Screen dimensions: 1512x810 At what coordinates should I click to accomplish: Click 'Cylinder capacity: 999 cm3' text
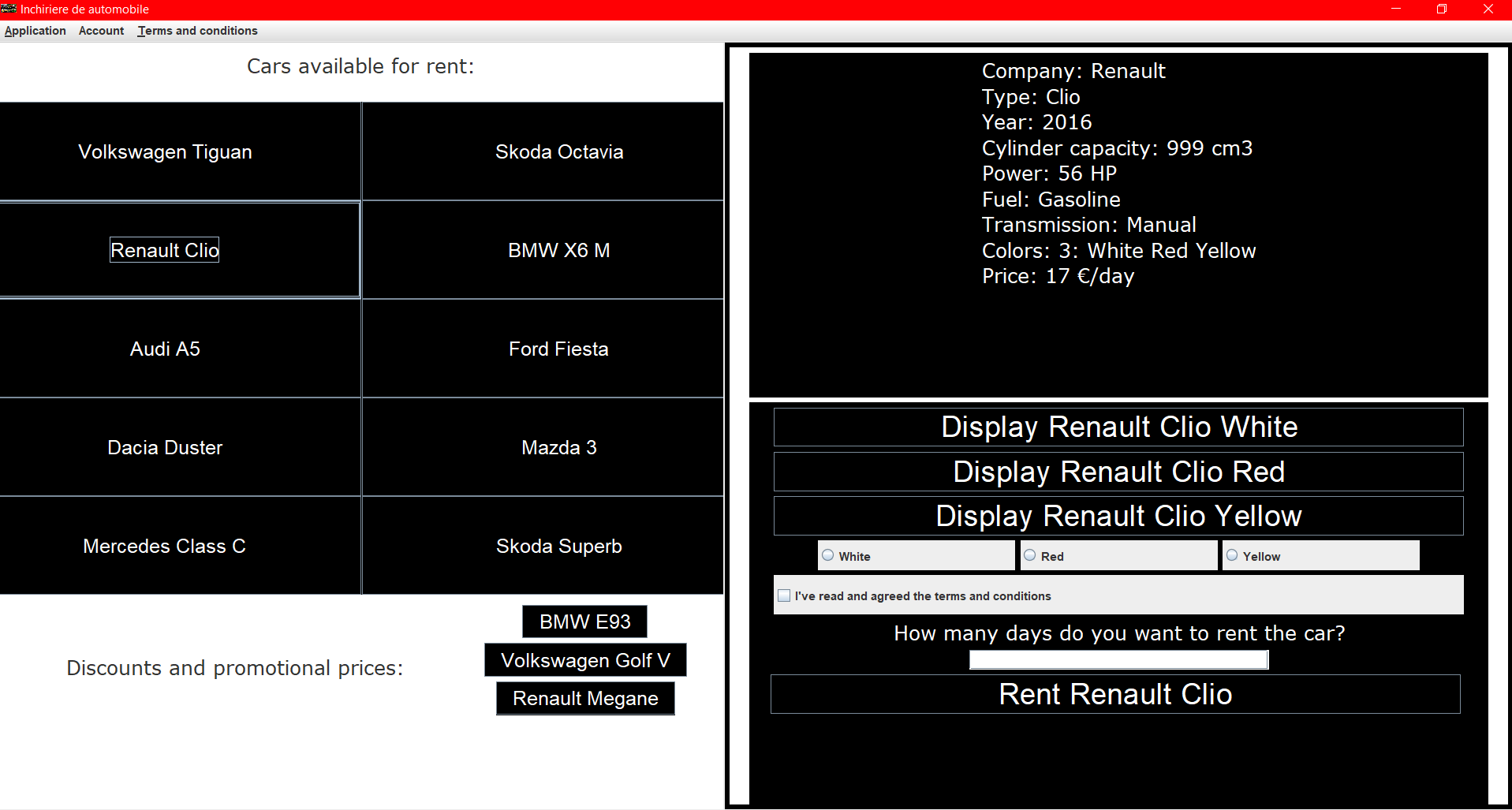1117,148
